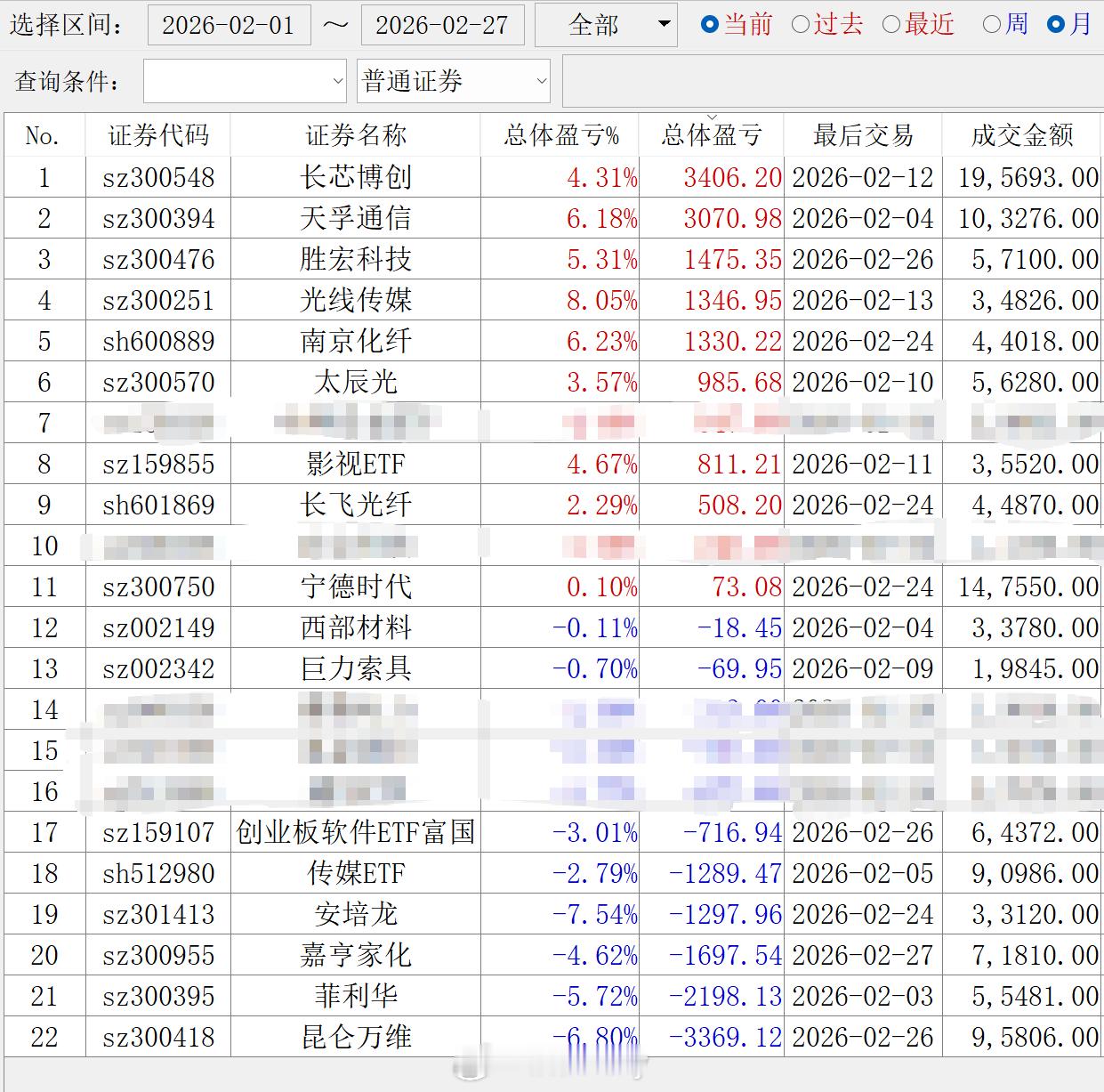Select the 影视ETF name cell
Viewport: 1104px width, 1092px height.
coord(356,464)
